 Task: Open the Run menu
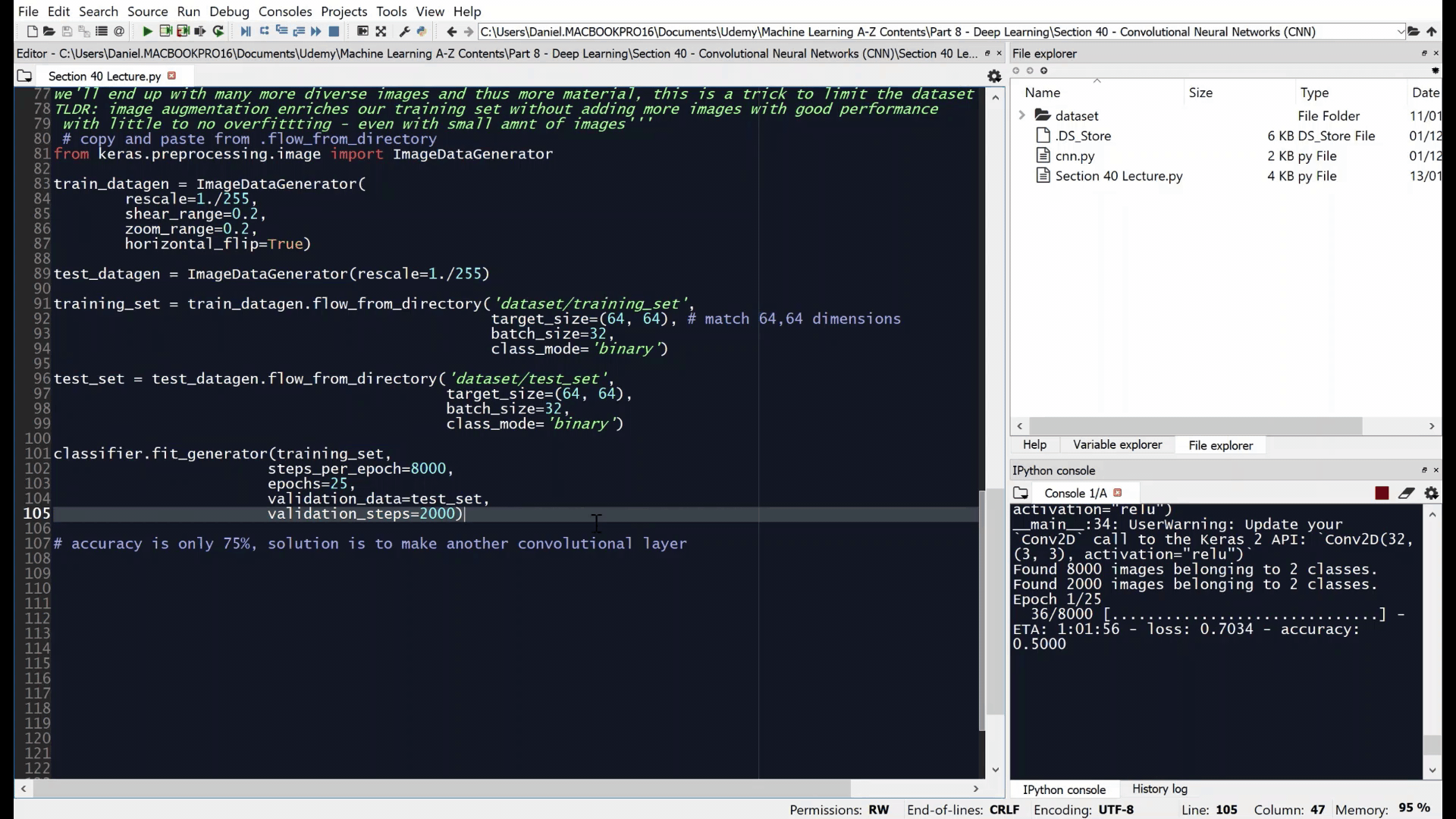[x=188, y=11]
